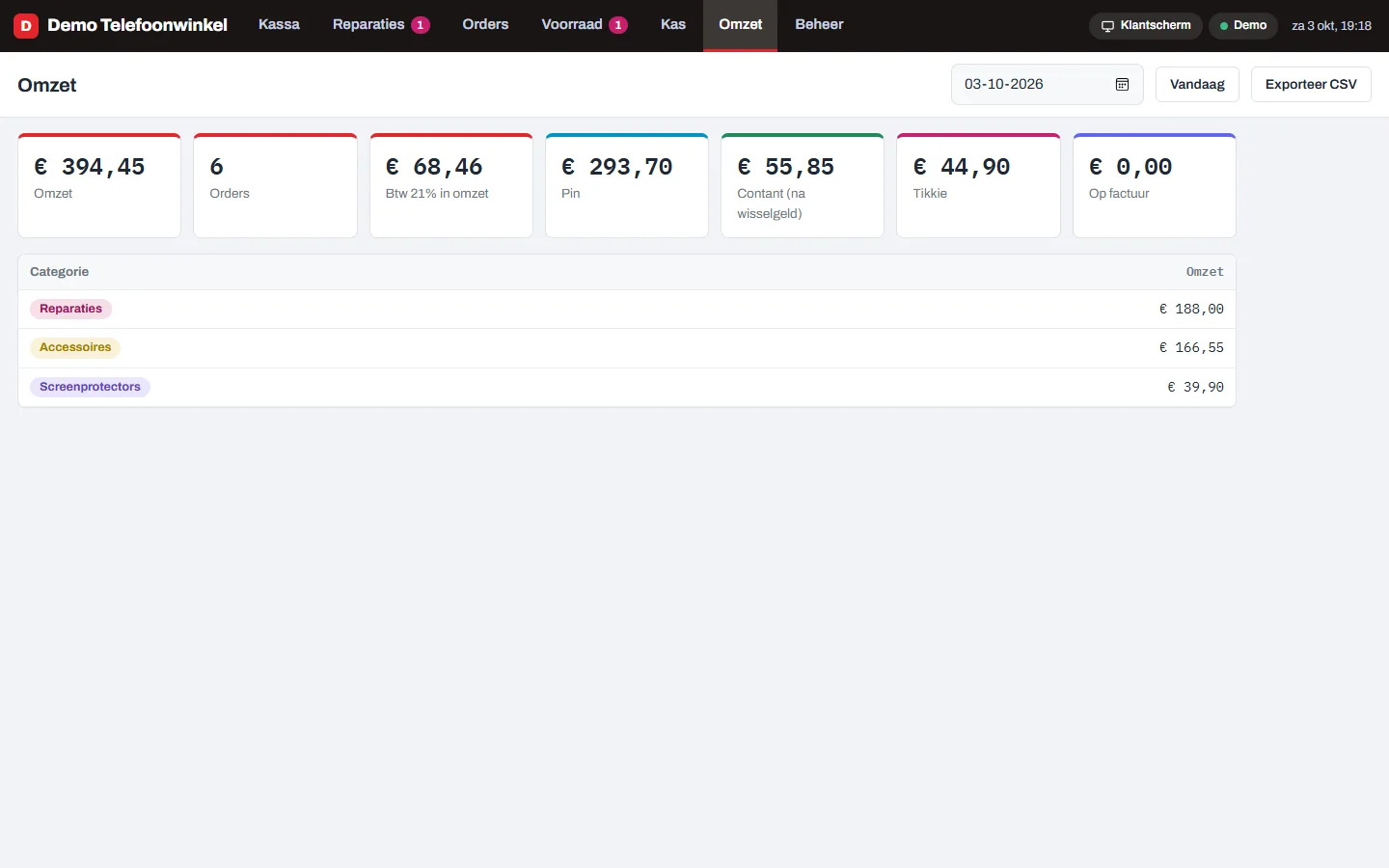Go to the Reparaties tab
This screenshot has width=1389, height=868.
[381, 25]
